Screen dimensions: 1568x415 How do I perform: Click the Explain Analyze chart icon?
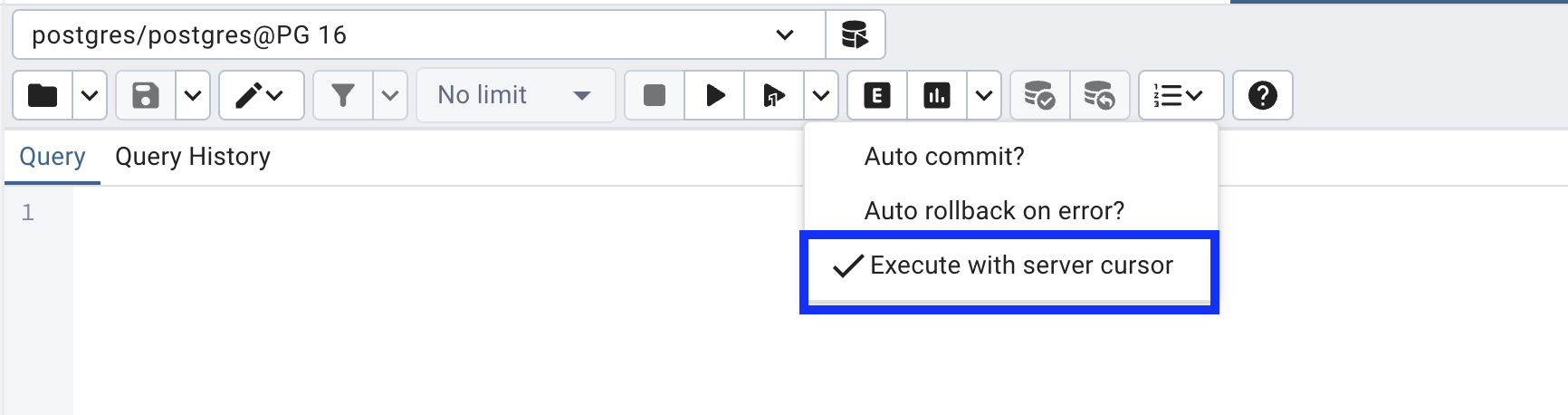coord(937,95)
